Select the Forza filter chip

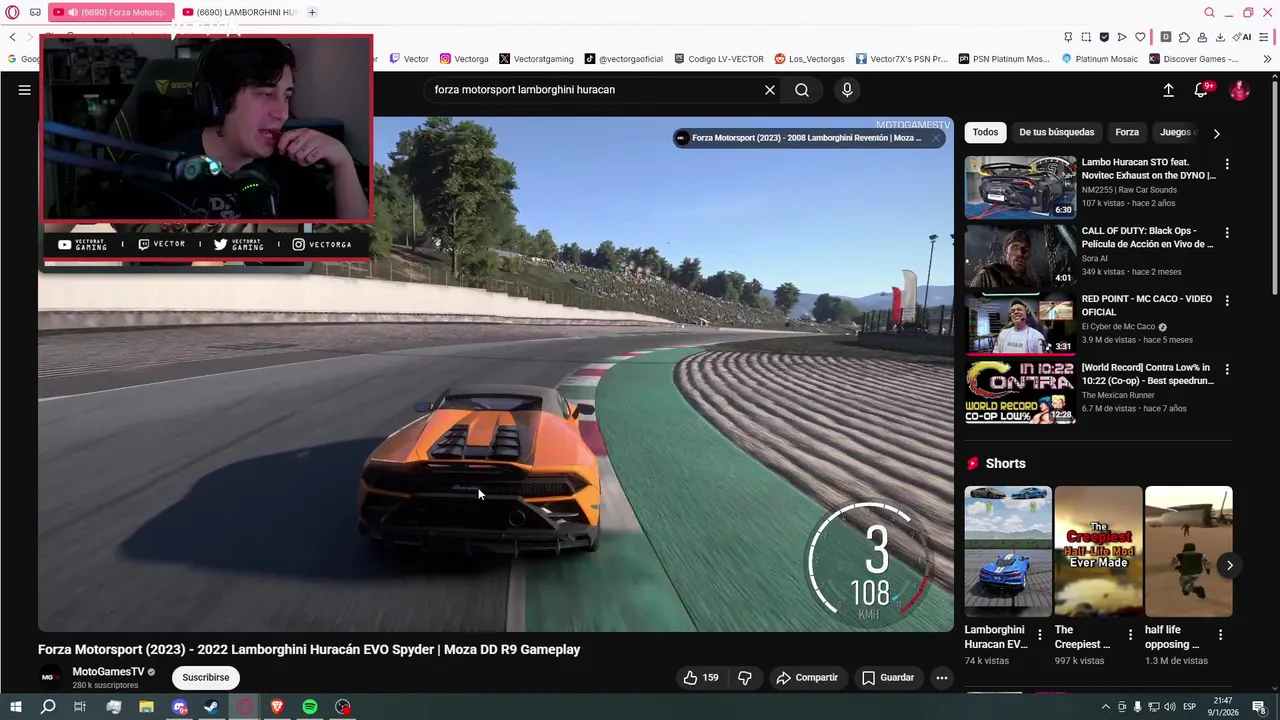click(x=1127, y=132)
